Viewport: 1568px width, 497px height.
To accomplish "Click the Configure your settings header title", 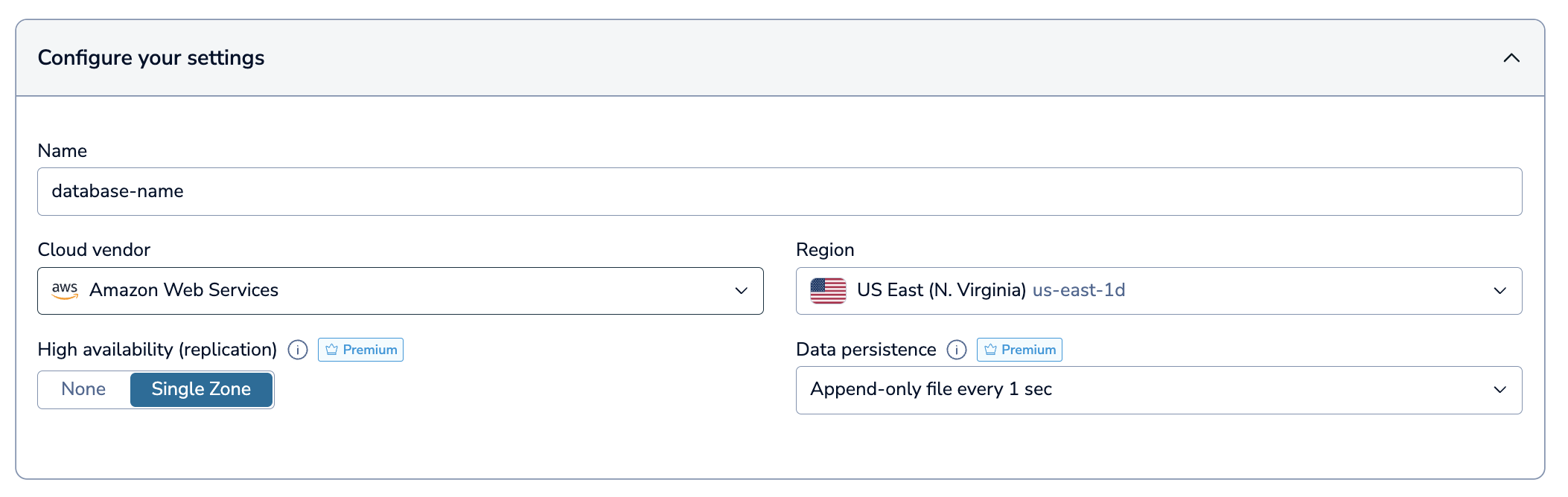I will 151,58.
